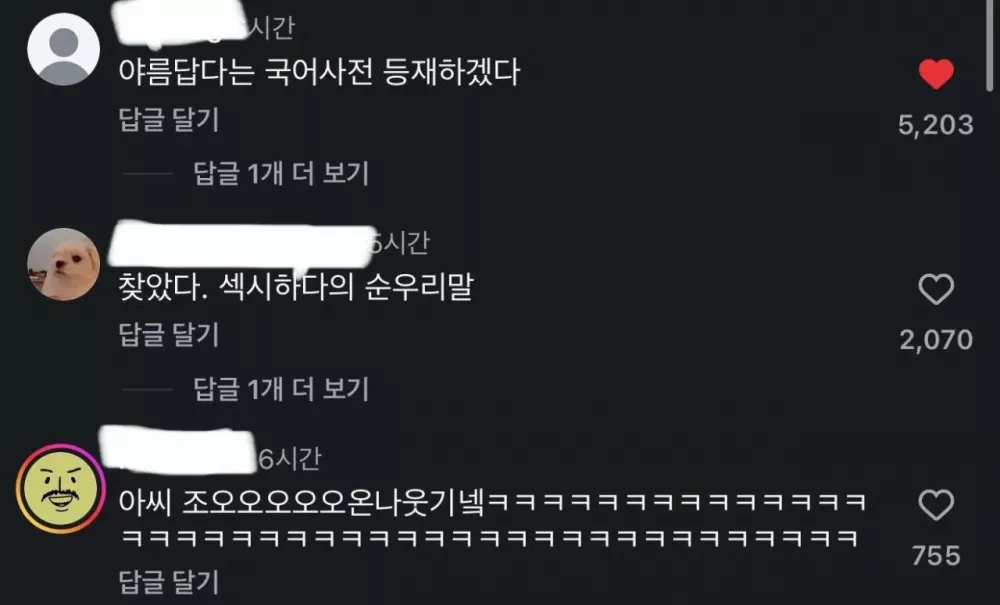Click the 755 like count
Viewport: 1000px width, 605px height.
click(936, 556)
